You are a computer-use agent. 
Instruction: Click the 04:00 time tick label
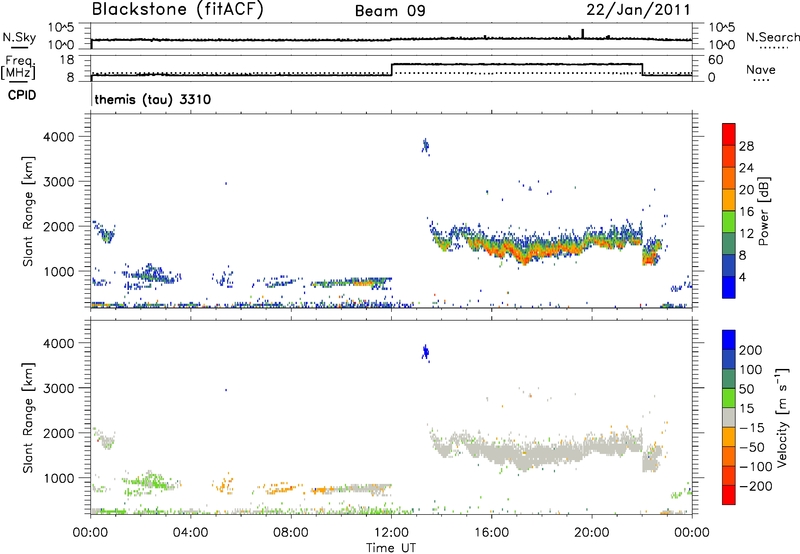190,533
